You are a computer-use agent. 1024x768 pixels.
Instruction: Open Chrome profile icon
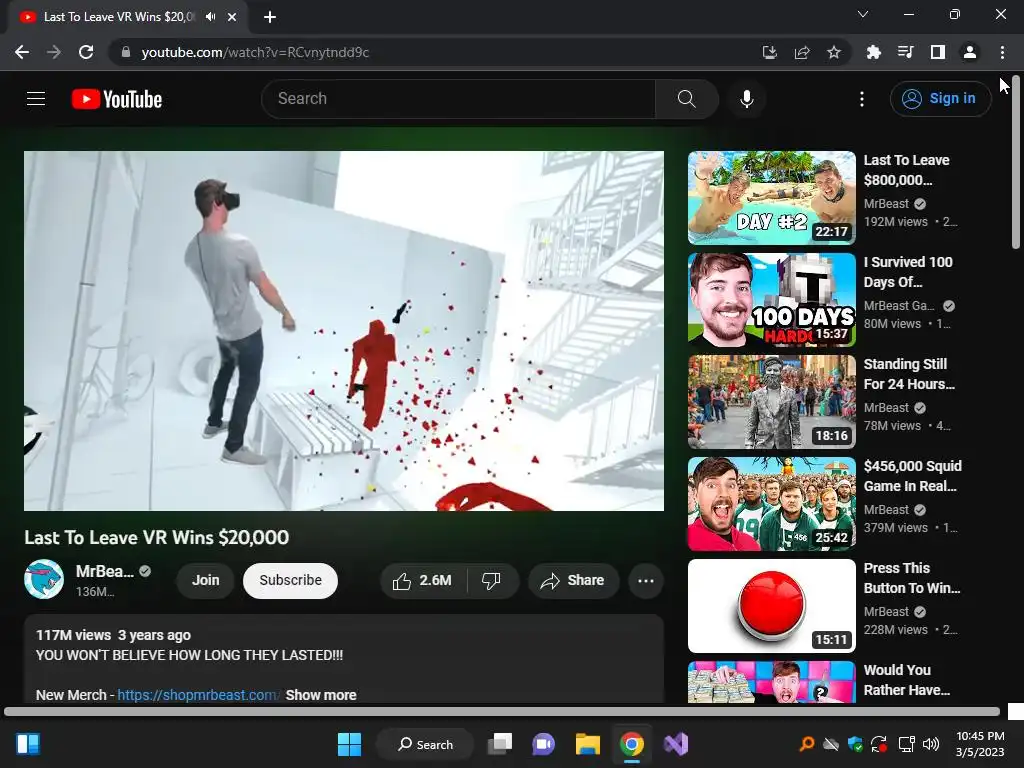(970, 52)
